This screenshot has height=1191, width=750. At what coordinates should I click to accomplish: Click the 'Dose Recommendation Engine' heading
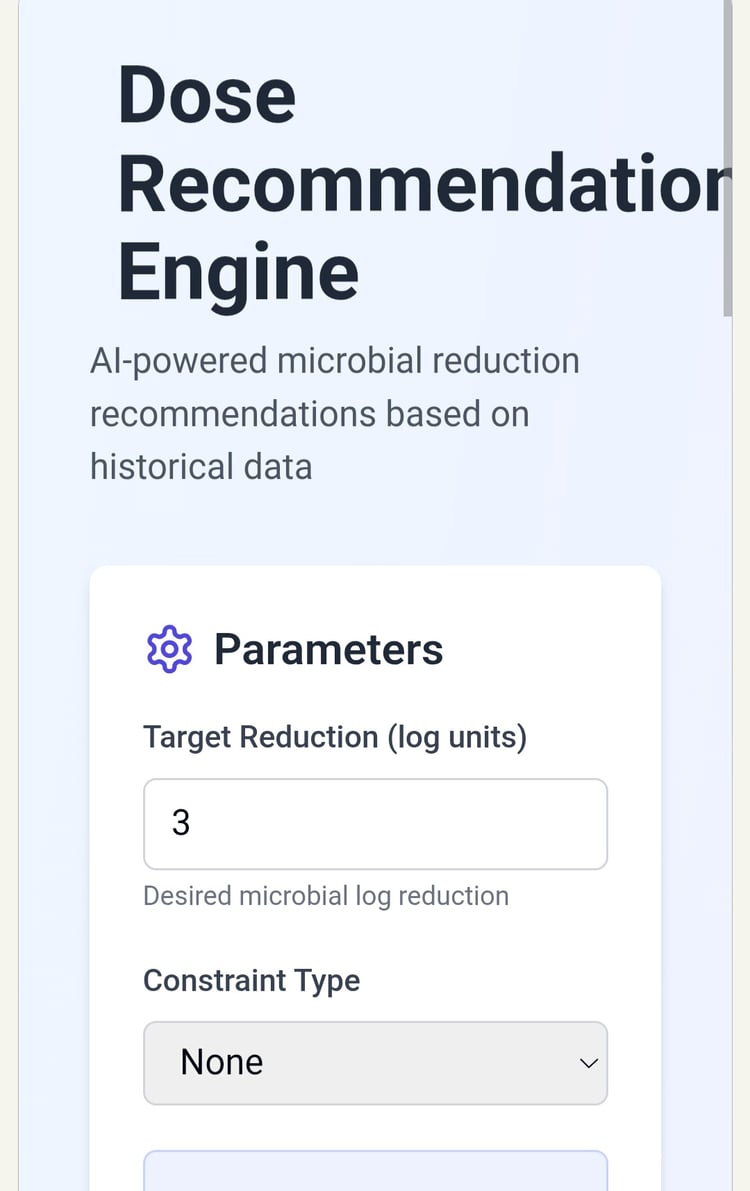(x=420, y=184)
